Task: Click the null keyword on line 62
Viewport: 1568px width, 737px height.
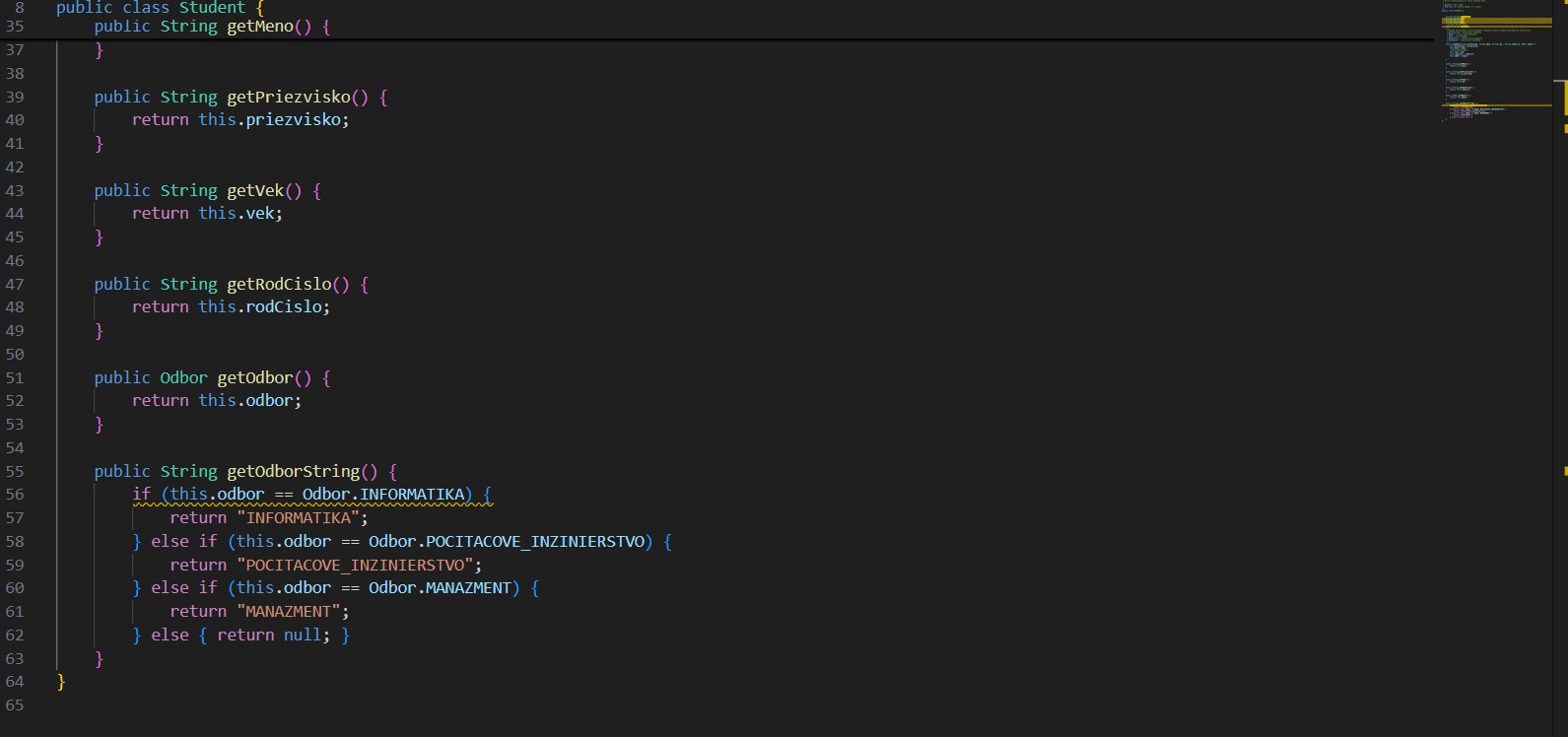Action: click(x=302, y=636)
